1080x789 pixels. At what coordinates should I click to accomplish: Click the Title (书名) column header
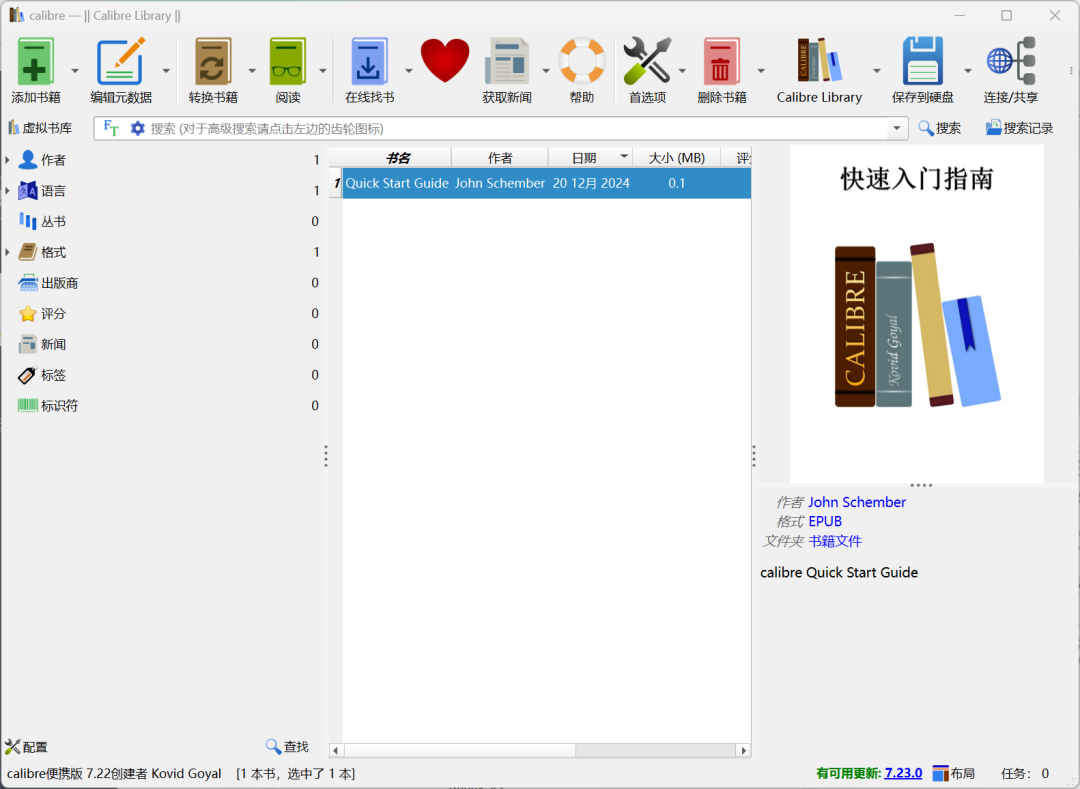coord(397,158)
